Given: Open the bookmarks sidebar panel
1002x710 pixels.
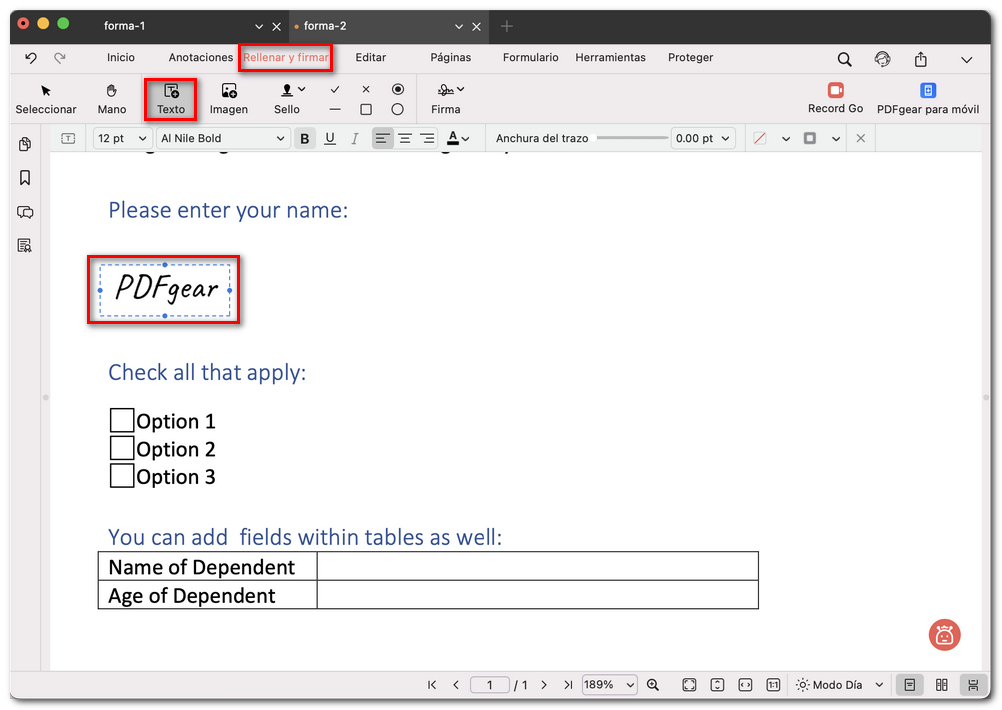Looking at the screenshot, I should (25, 178).
